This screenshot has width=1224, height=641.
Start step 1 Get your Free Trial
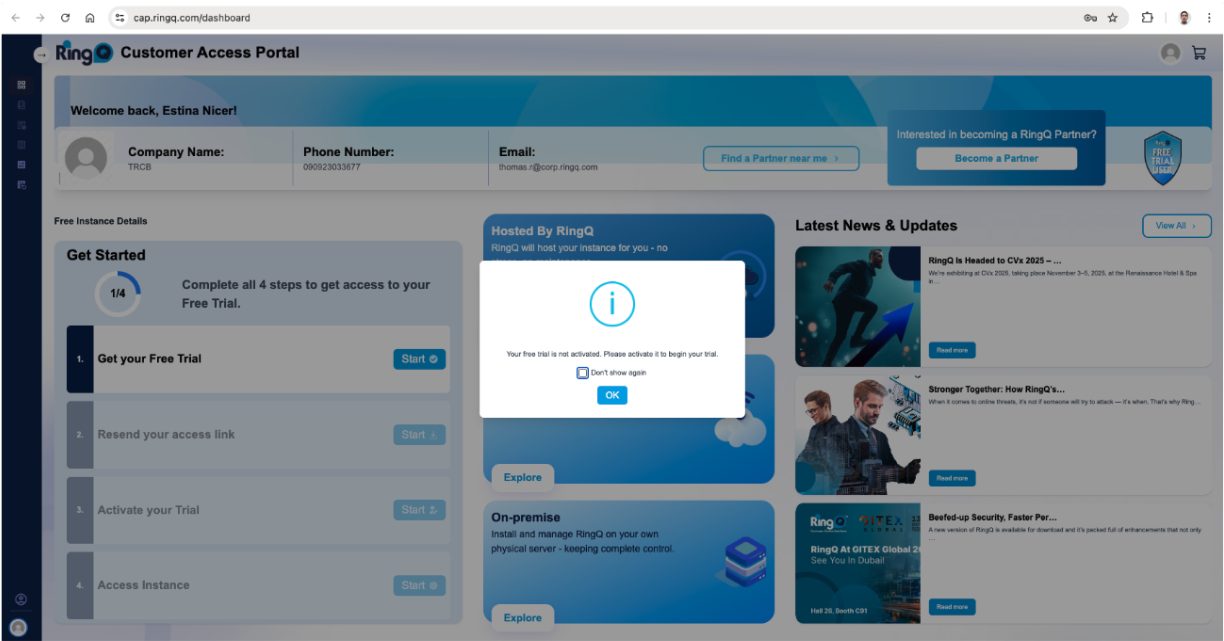[419, 359]
